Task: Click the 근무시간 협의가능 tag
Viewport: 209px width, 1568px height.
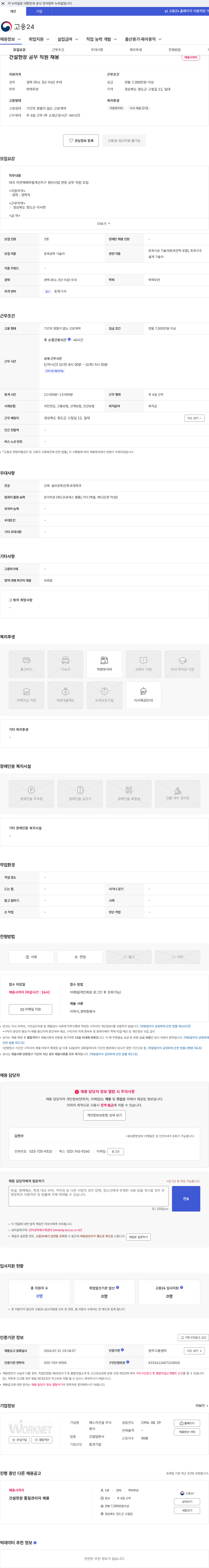Action: [x=55, y=371]
